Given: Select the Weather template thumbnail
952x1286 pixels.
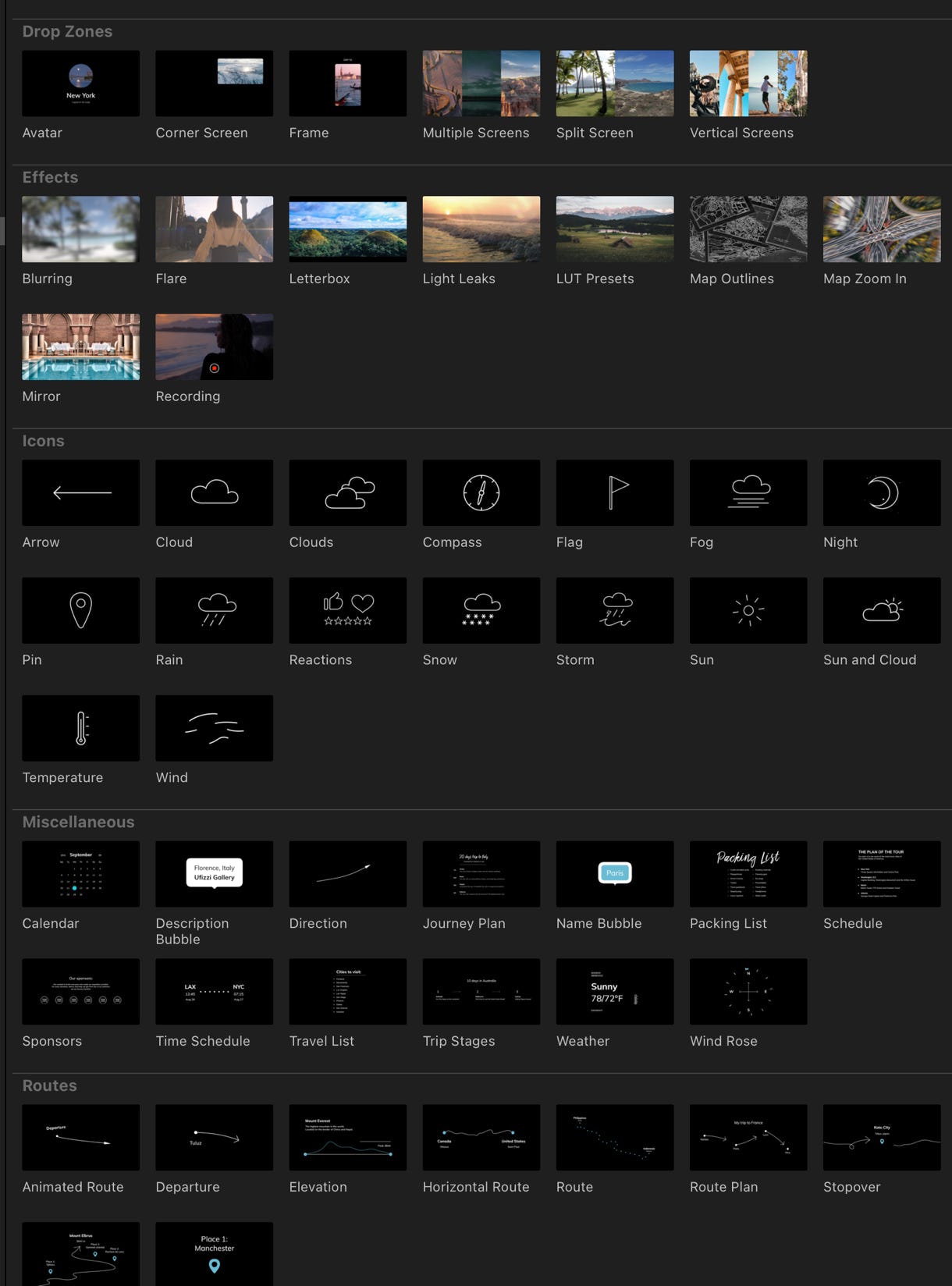Looking at the screenshot, I should (614, 992).
